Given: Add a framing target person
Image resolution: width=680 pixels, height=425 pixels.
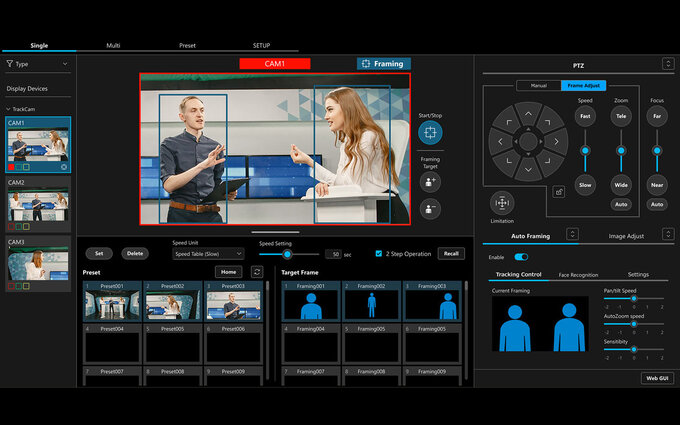Looking at the screenshot, I should pos(430,182).
